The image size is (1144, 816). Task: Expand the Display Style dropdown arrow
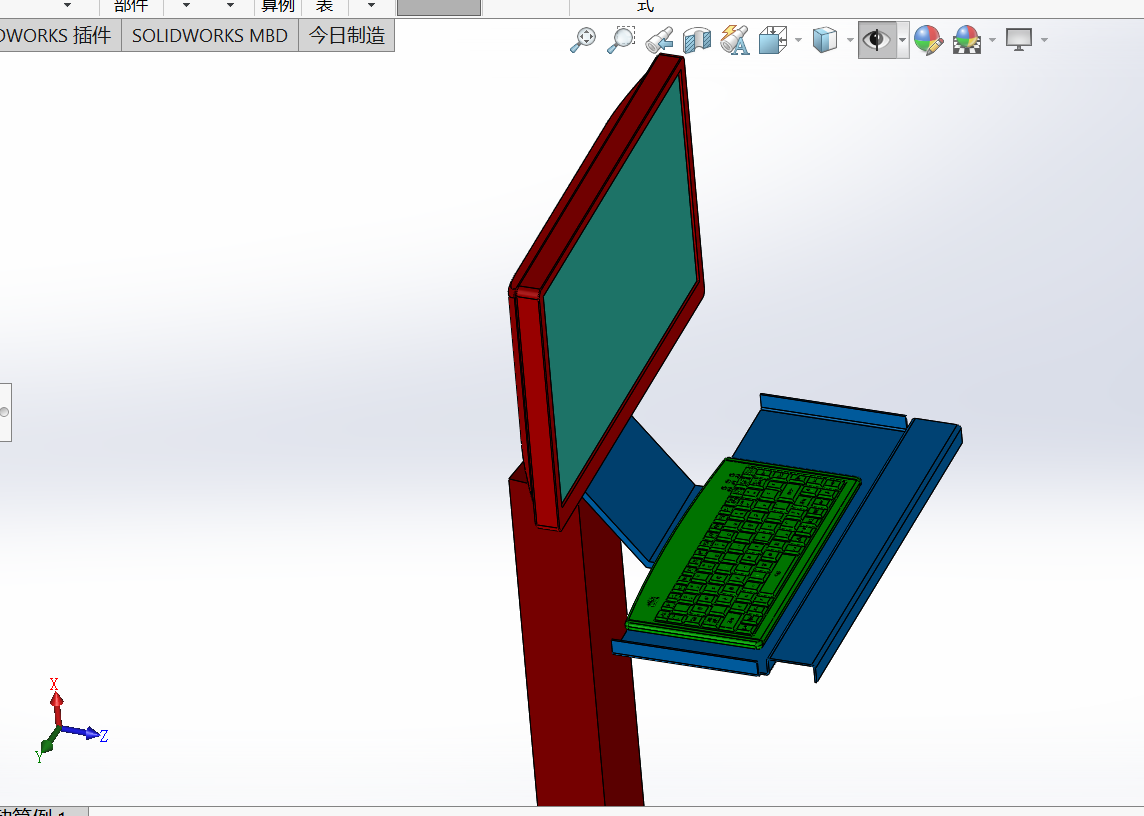pos(850,39)
